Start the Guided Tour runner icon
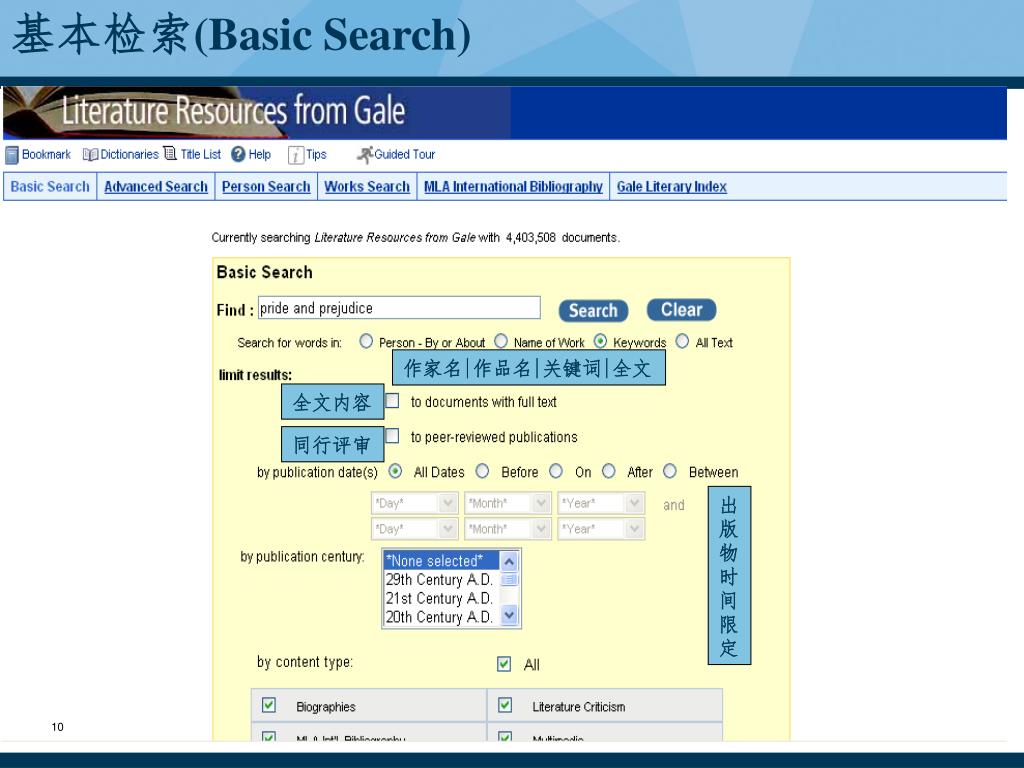 pos(364,154)
